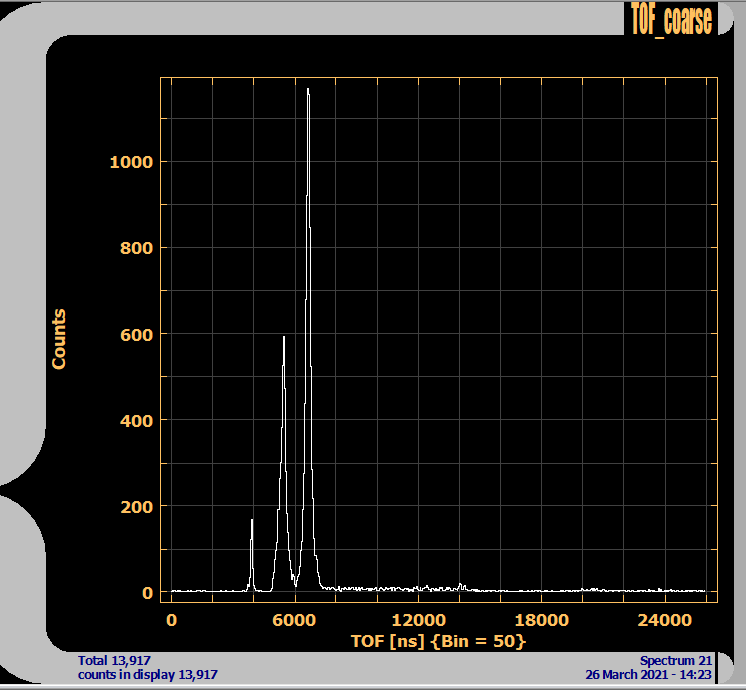
Task: Click the Counts y-axis label
Action: tap(59, 339)
